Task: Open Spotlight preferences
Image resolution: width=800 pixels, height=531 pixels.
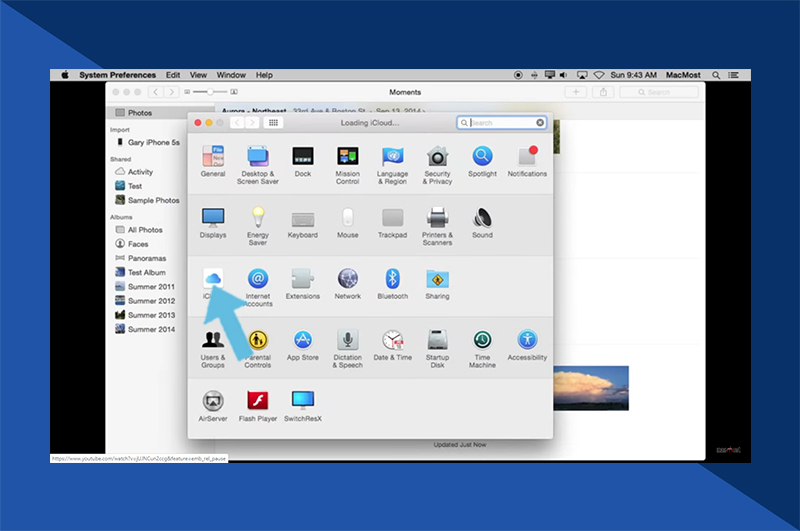Action: [x=482, y=162]
